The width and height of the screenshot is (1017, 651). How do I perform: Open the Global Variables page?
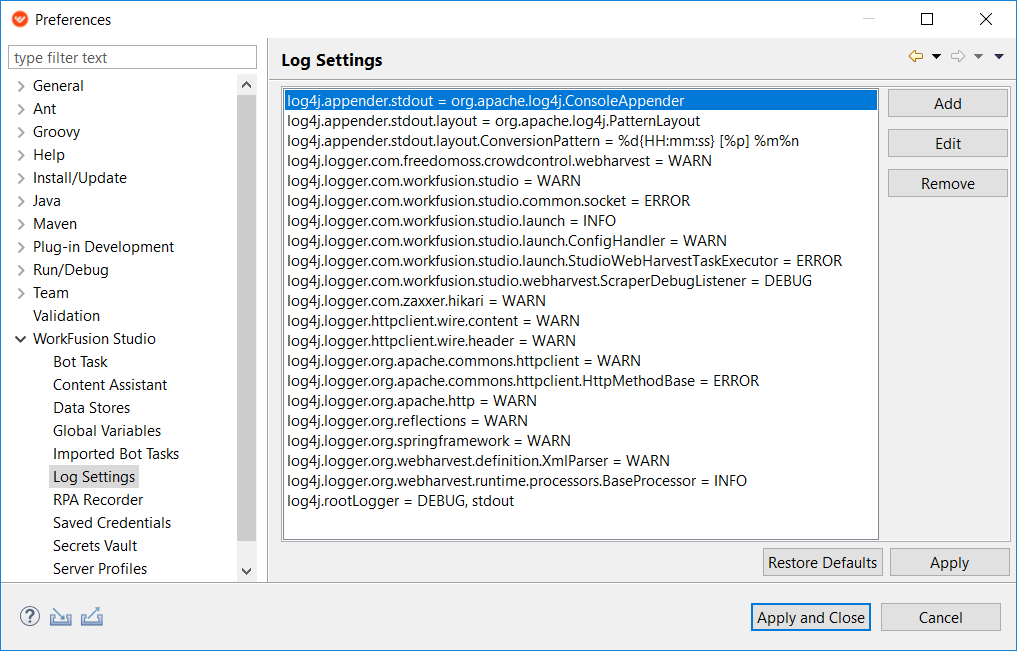tap(107, 431)
